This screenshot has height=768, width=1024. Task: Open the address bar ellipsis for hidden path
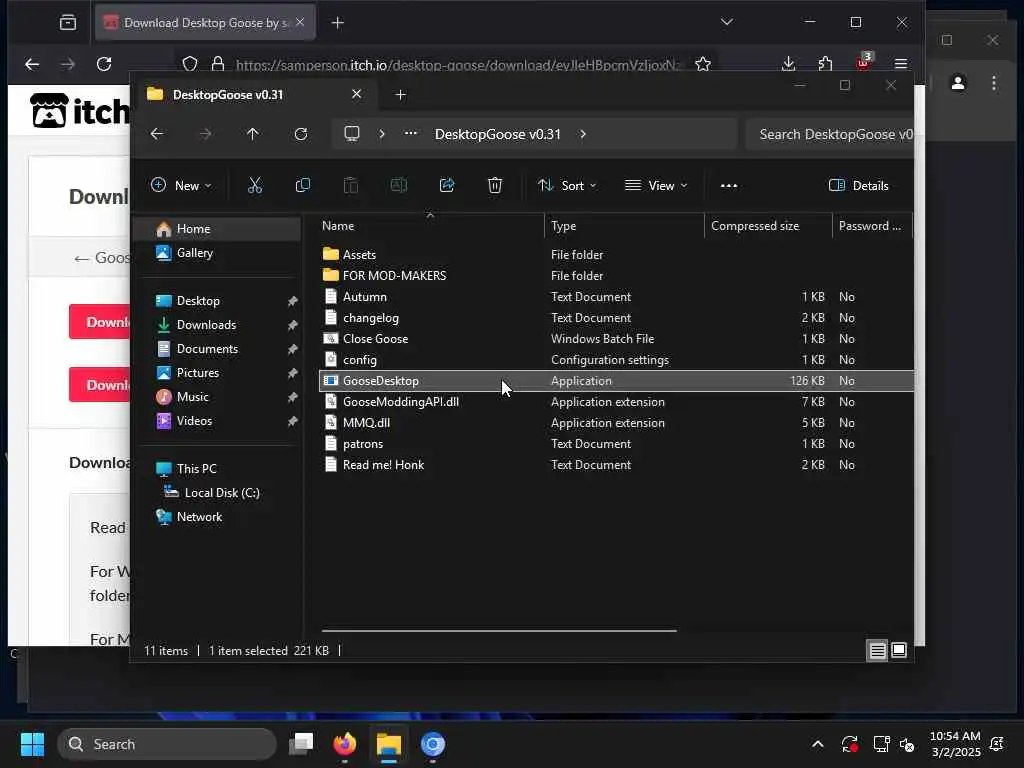(410, 133)
